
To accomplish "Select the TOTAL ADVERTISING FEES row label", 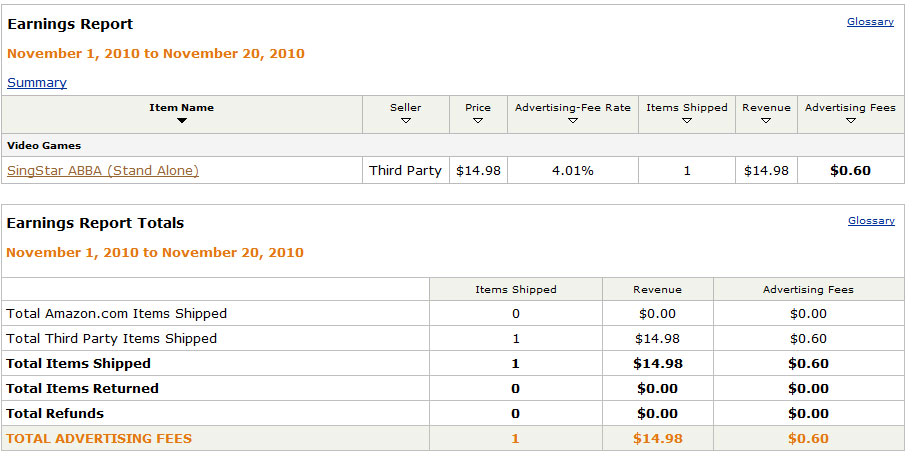I will pyautogui.click(x=99, y=438).
